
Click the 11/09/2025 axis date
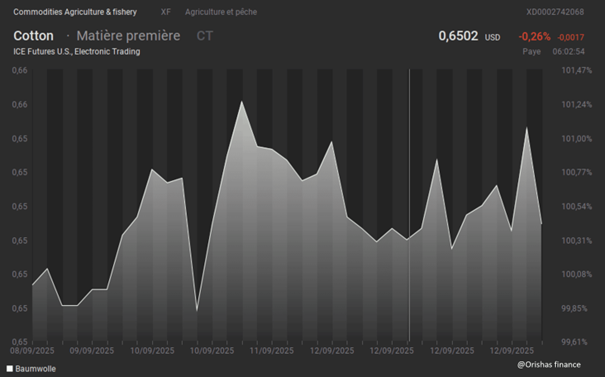click(x=272, y=351)
